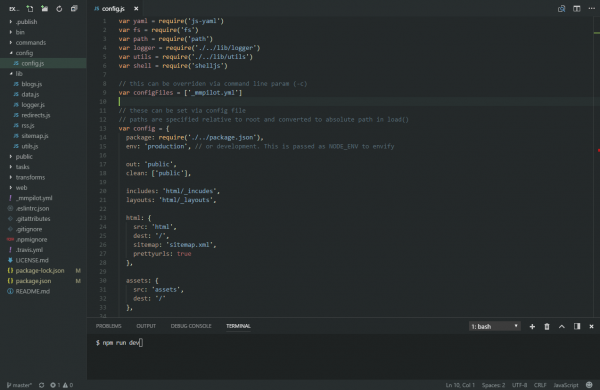The image size is (600, 390).
Task: Refresh the file explorer
Action: click(x=59, y=8)
